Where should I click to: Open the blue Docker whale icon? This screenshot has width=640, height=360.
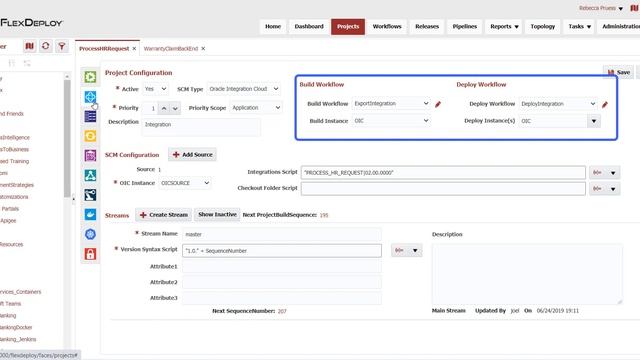pyautogui.click(x=90, y=214)
